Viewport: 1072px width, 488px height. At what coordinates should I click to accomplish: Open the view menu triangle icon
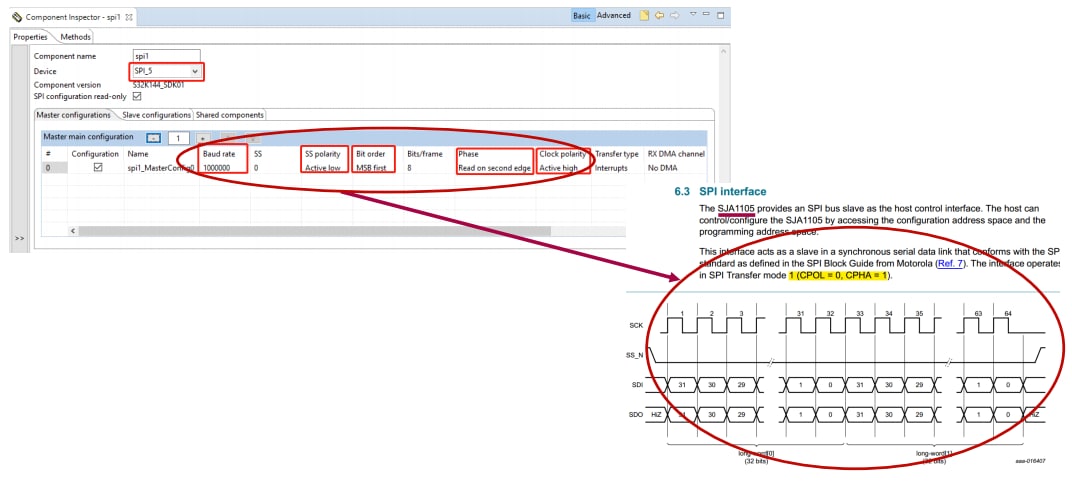coord(693,15)
